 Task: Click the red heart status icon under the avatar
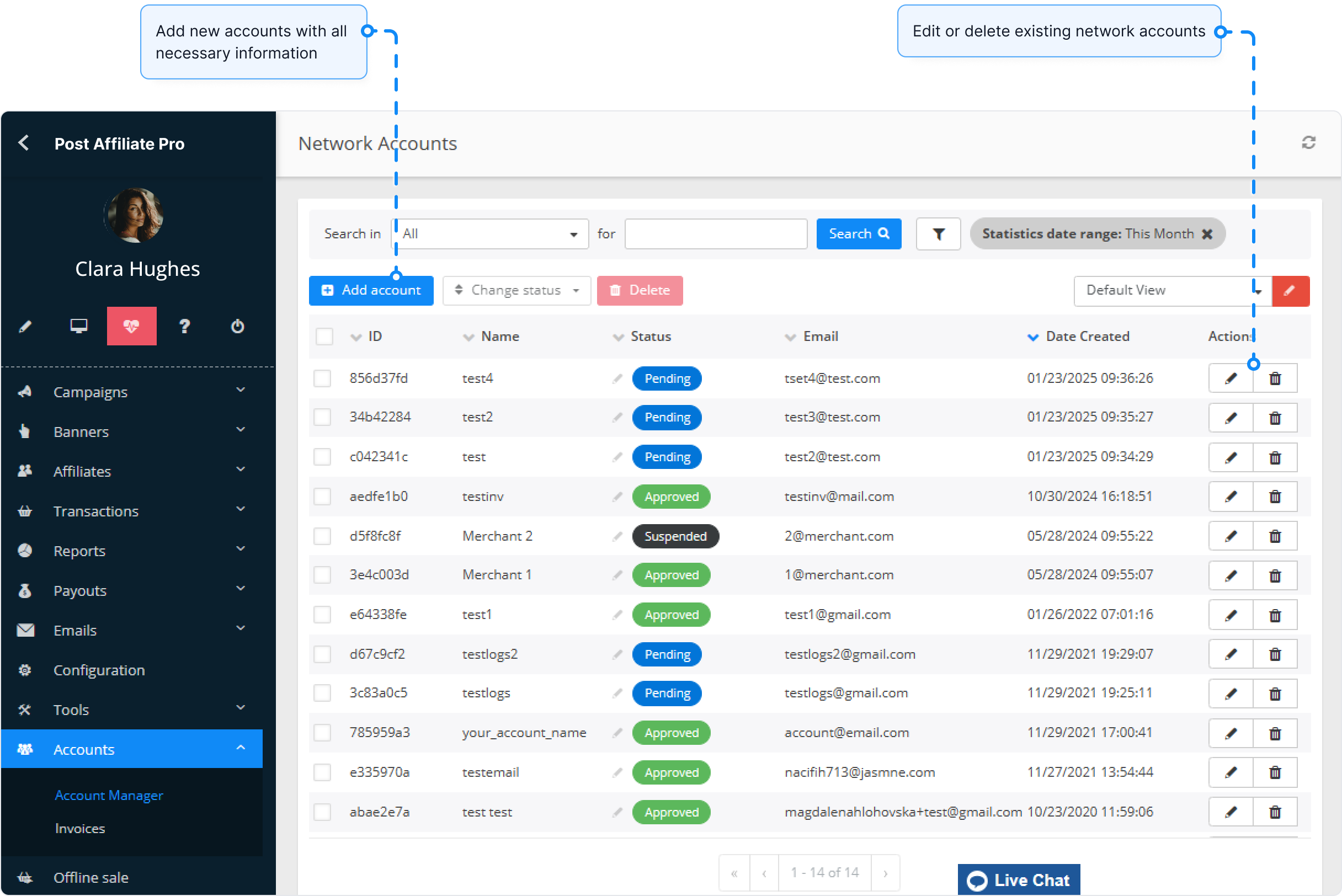click(x=131, y=326)
